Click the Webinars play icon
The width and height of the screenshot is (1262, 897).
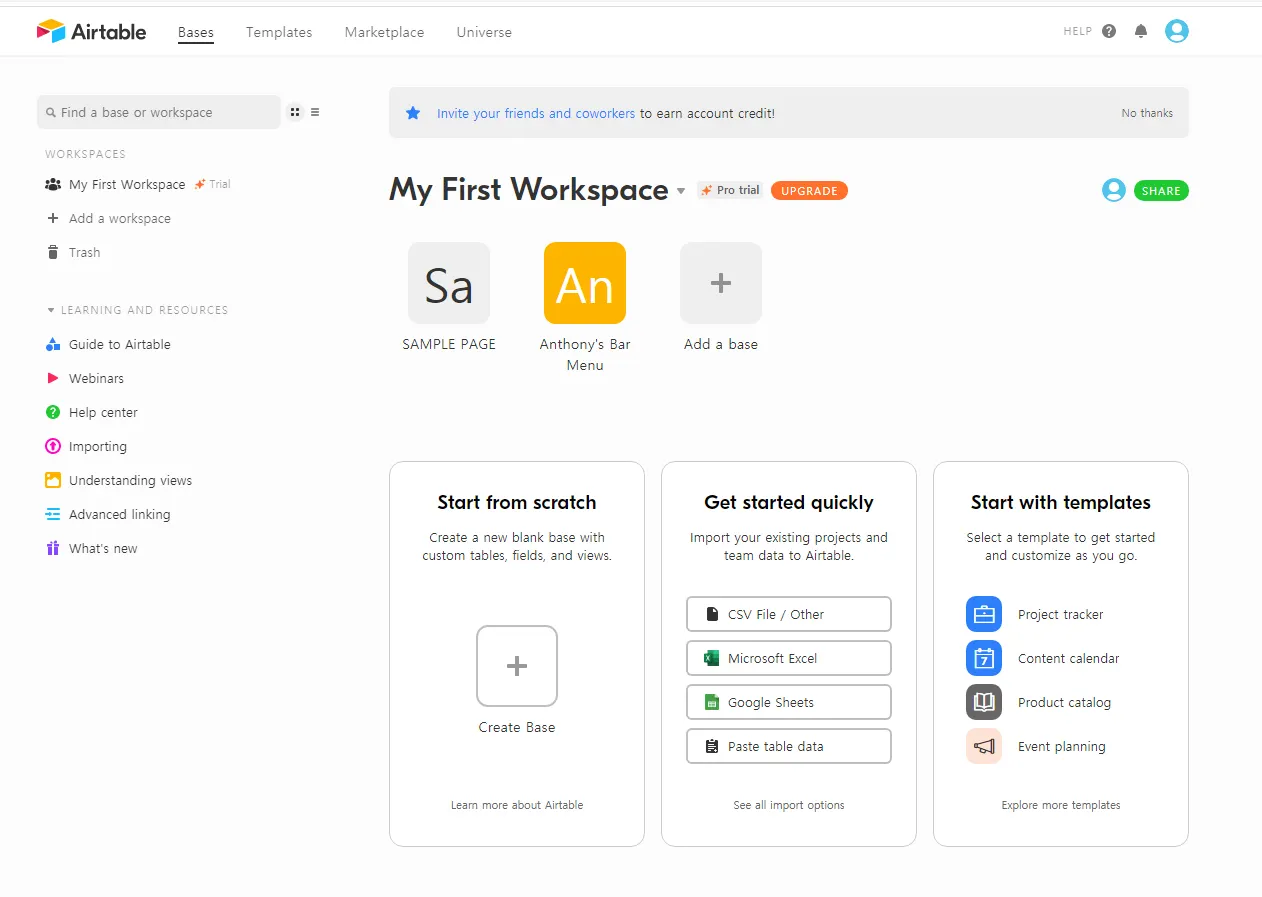pos(53,378)
